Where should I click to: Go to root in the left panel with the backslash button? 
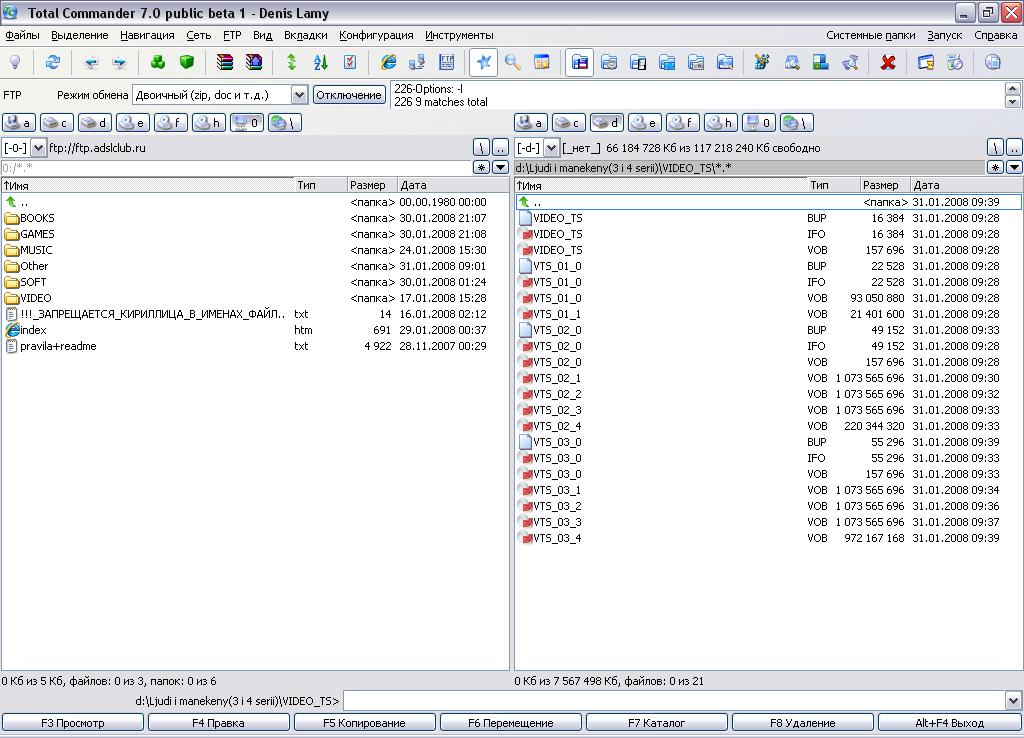[481, 148]
